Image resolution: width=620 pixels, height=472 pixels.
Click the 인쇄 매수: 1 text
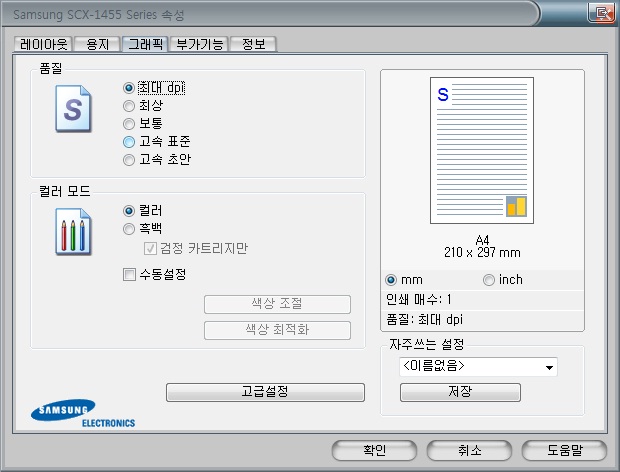[419, 300]
